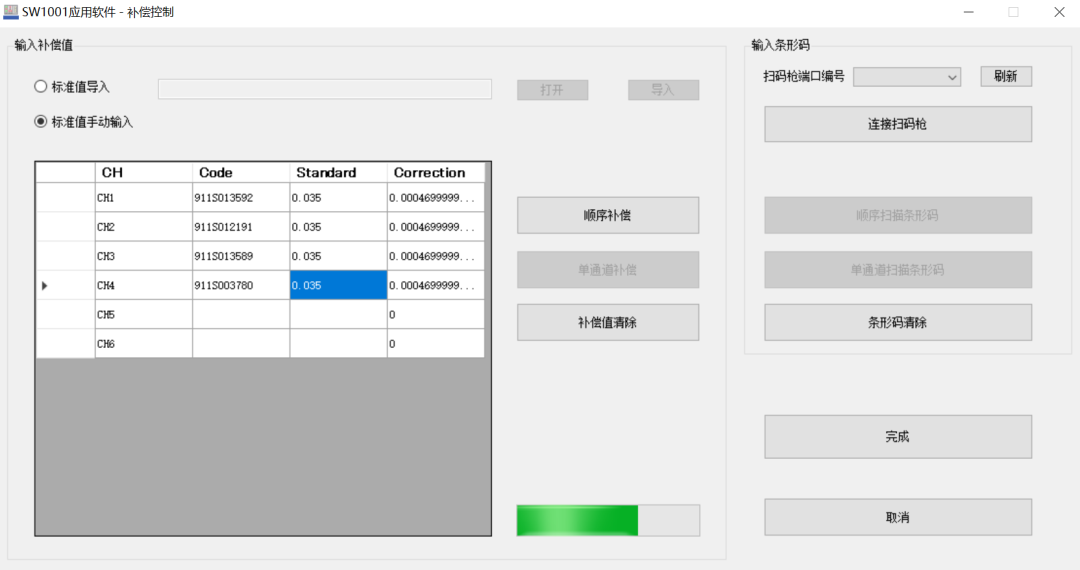Click code cell 911S013589
The image size is (1080, 570).
tap(241, 256)
